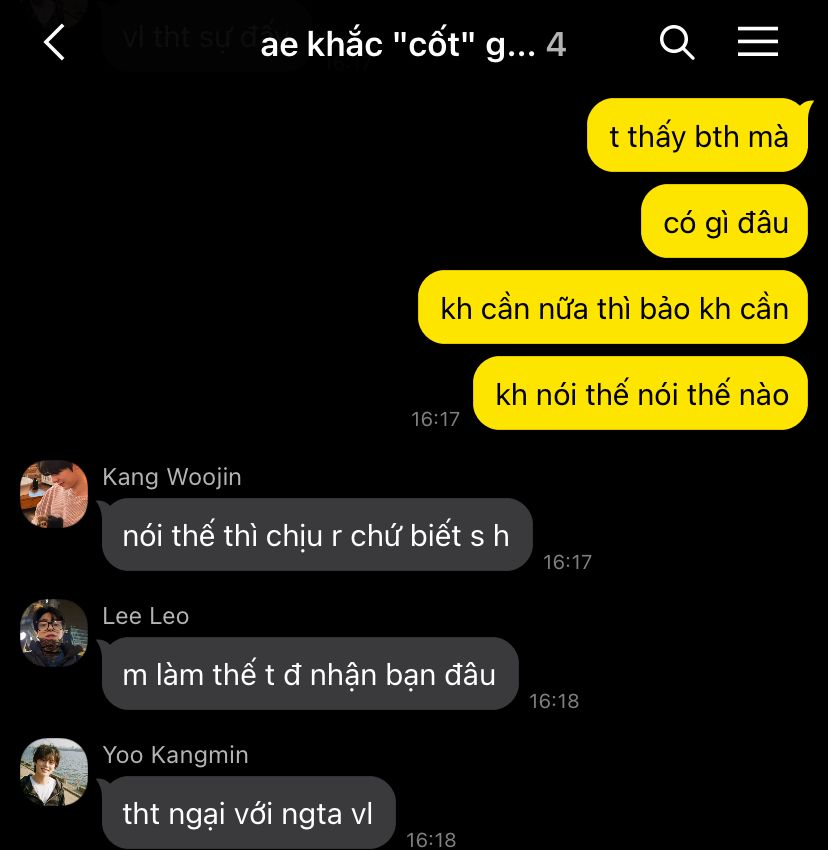The height and width of the screenshot is (850, 828).
Task: Tap the 16:17 timestamp beside yellow bubble
Action: click(x=435, y=419)
